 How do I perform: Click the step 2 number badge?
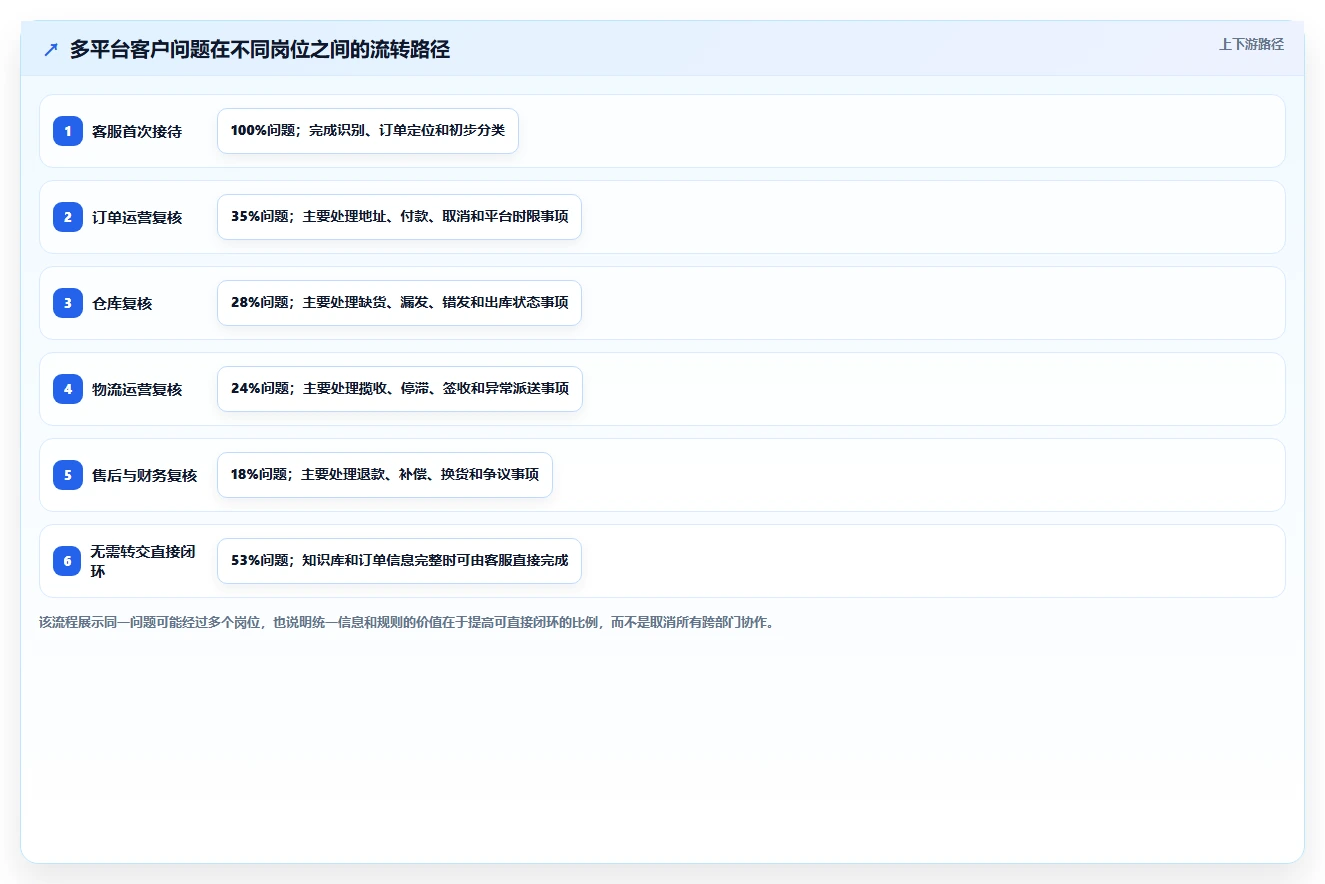(x=68, y=217)
